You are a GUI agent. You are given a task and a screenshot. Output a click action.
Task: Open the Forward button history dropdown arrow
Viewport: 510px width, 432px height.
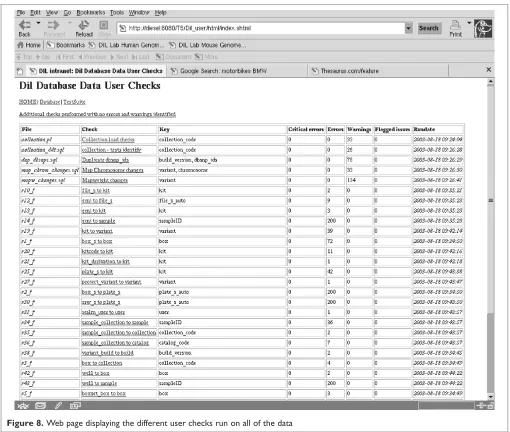(70, 23)
